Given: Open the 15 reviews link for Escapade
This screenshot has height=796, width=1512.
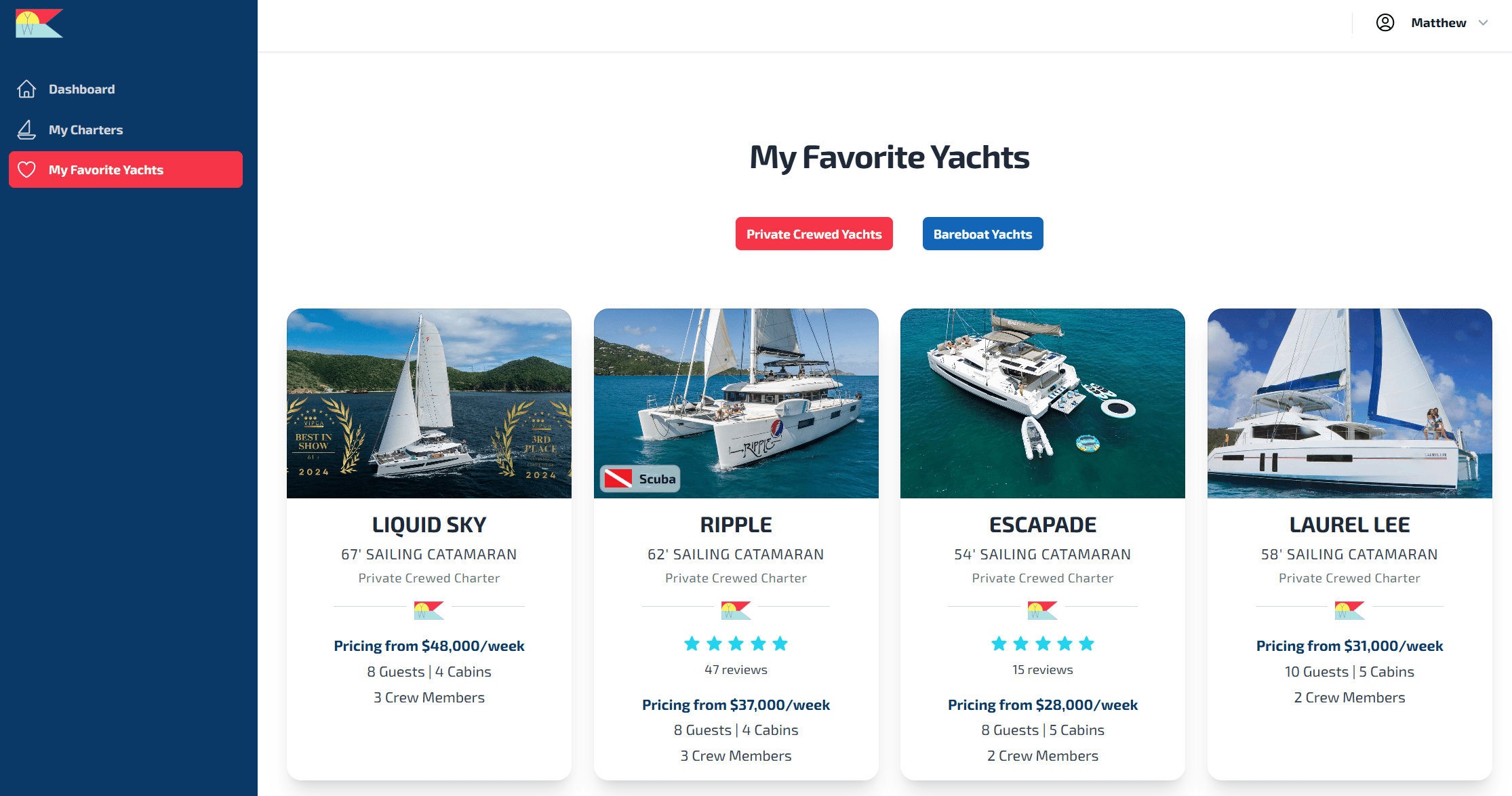Looking at the screenshot, I should 1042,669.
